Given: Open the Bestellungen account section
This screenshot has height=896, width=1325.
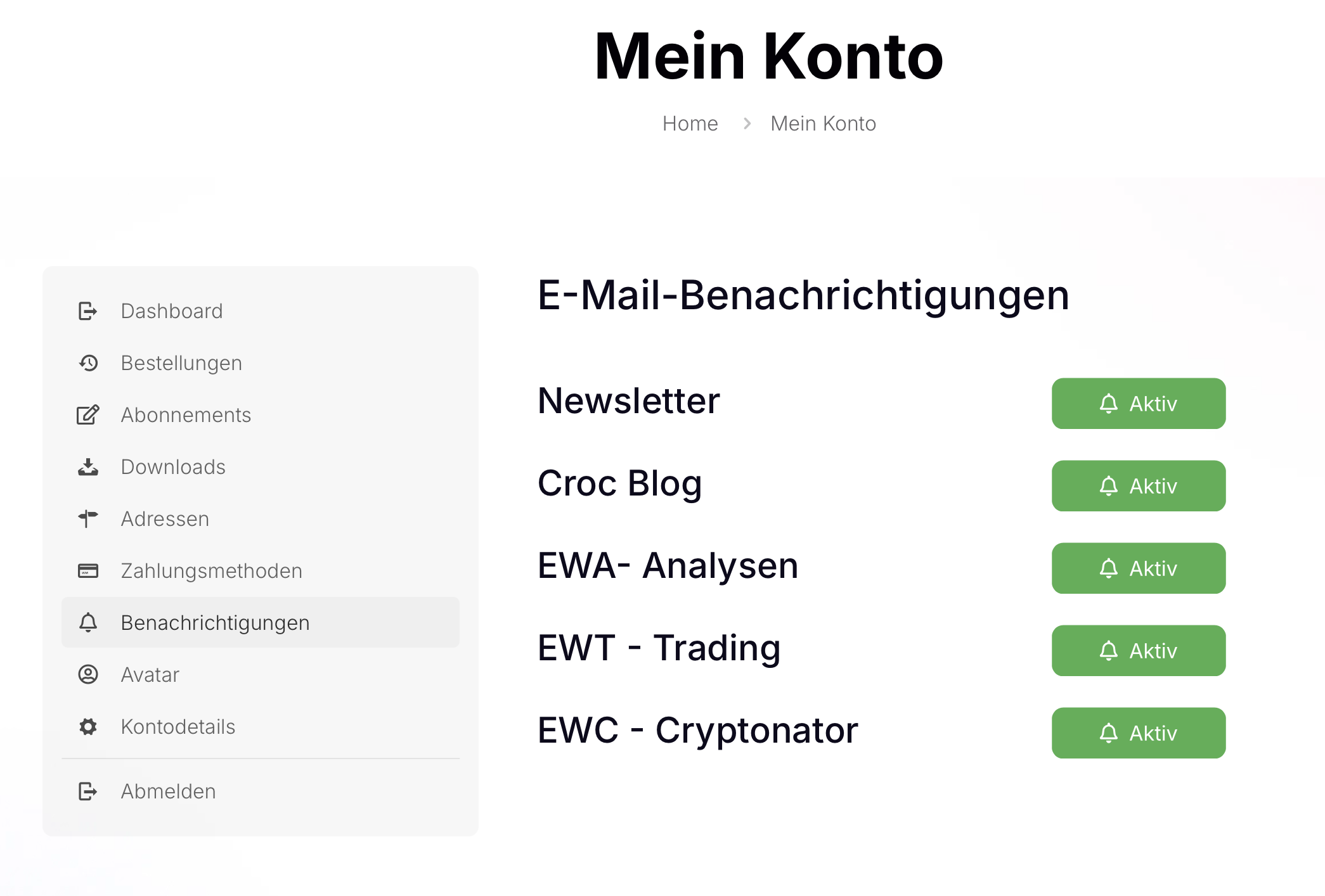Looking at the screenshot, I should click(181, 363).
